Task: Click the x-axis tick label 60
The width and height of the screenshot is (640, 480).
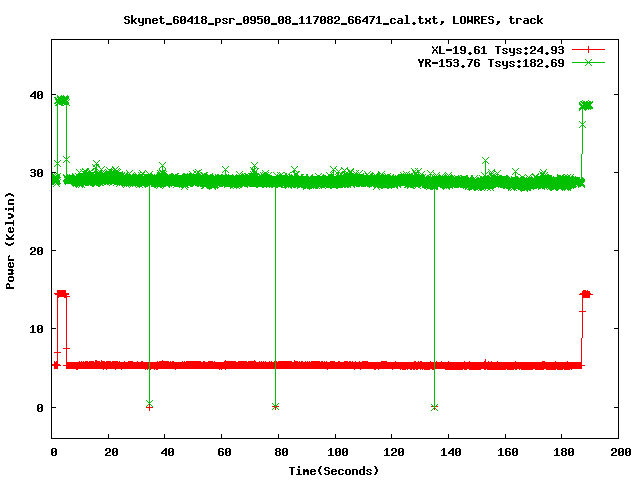Action: (x=224, y=452)
